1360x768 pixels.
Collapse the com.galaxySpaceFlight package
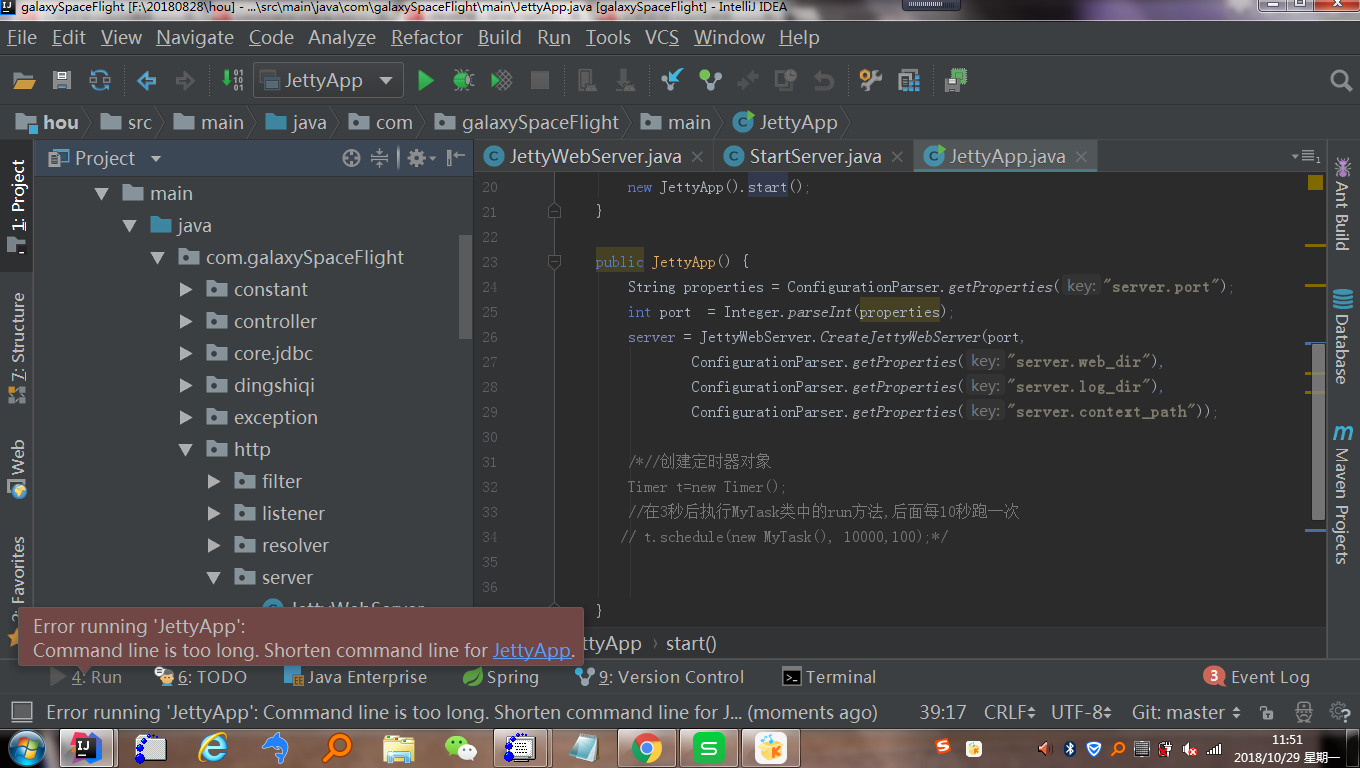coord(157,257)
